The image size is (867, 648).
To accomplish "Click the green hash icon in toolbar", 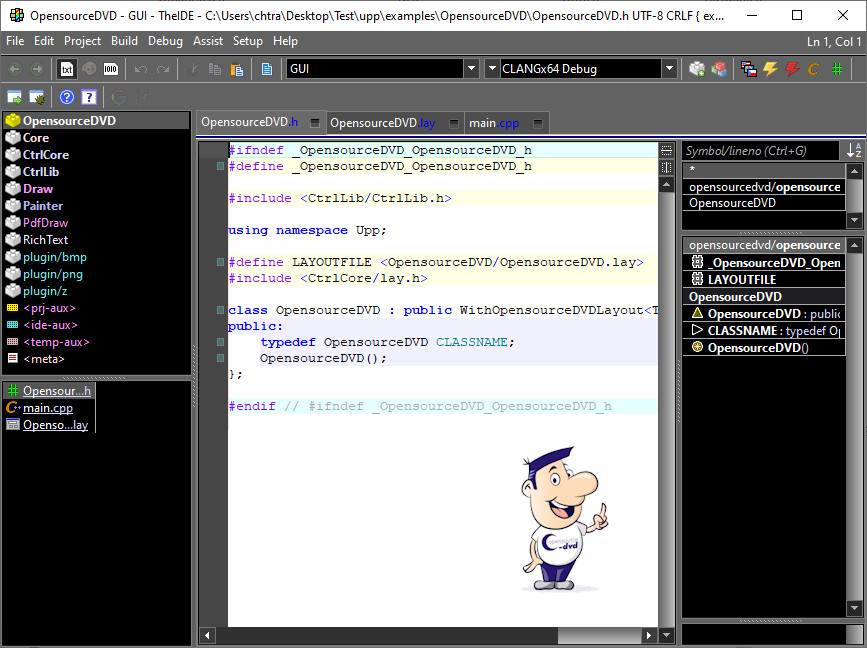I will (x=836, y=69).
